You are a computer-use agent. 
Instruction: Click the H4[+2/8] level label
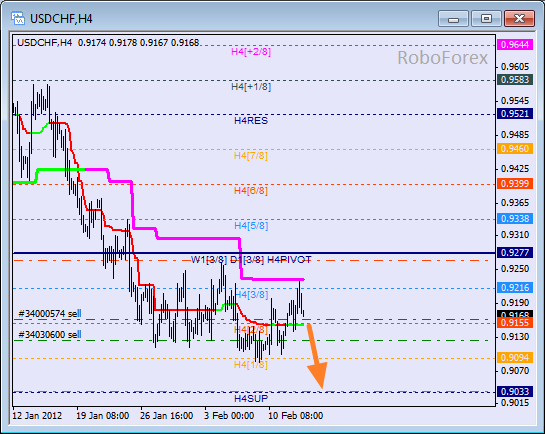pyautogui.click(x=251, y=52)
